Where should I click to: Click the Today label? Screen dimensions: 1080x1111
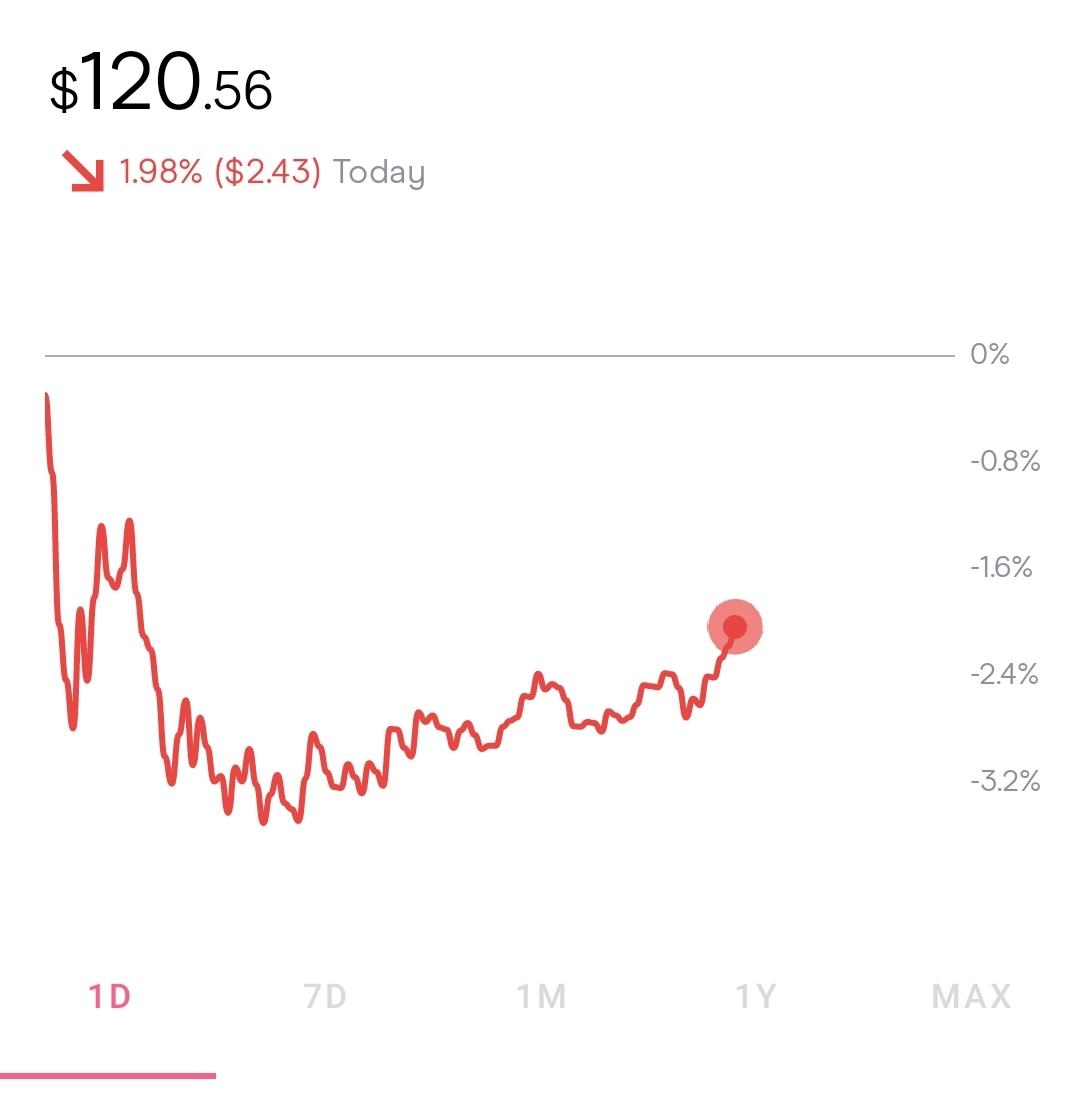coord(379,173)
